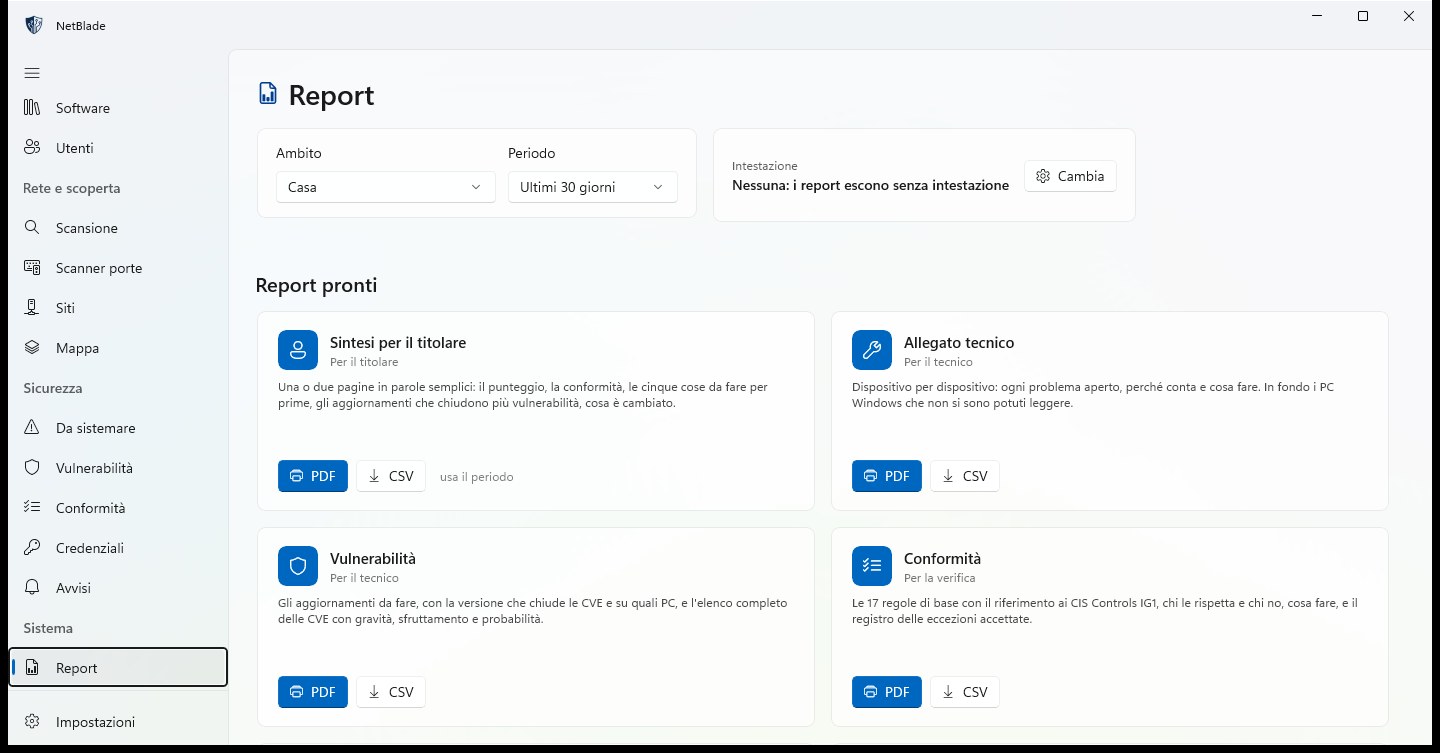Viewport: 1440px width, 753px height.
Task: Print PDF for Allegato tecnico
Action: 887,476
